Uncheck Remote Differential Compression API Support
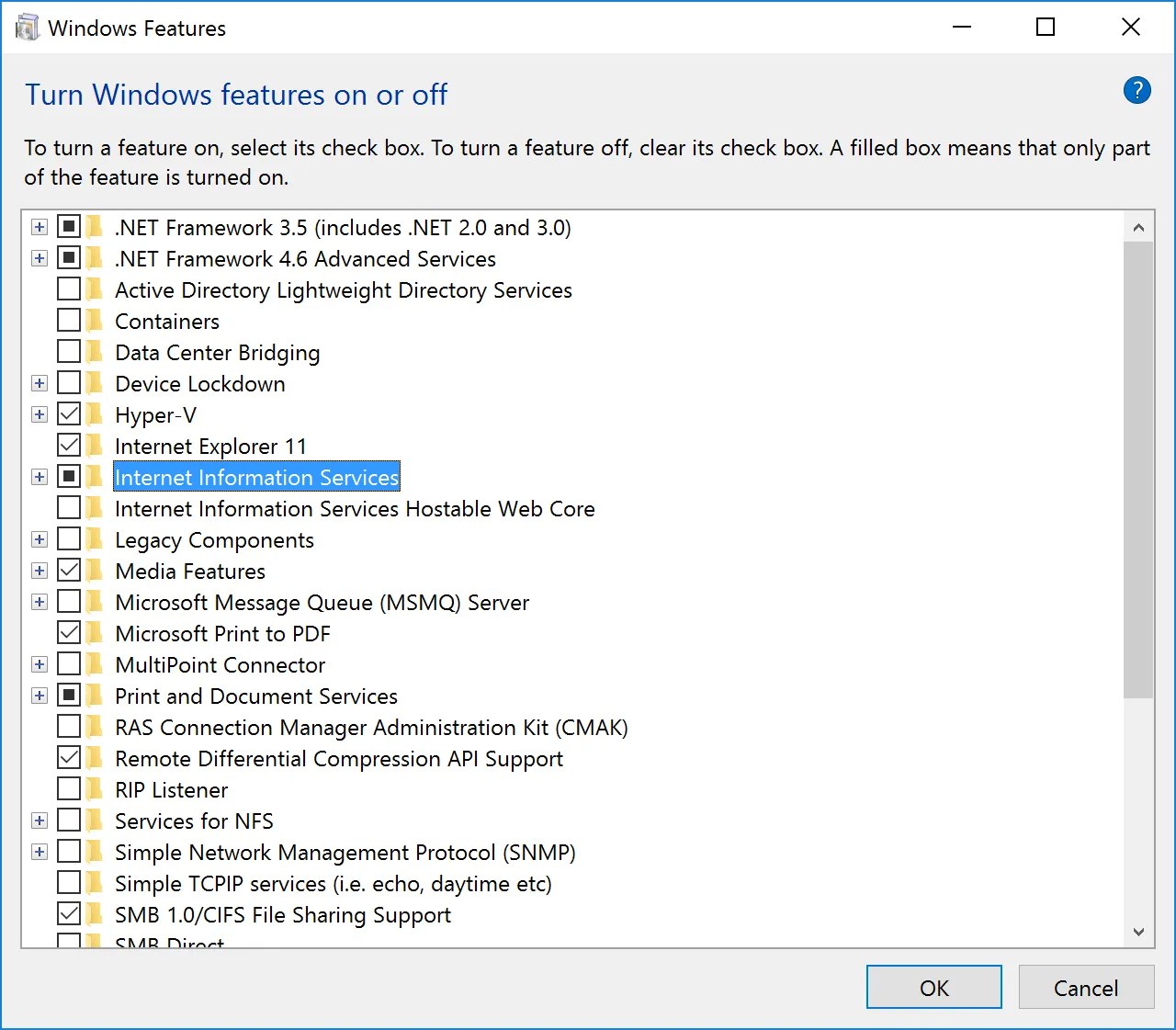This screenshot has width=1176, height=1030. (69, 757)
